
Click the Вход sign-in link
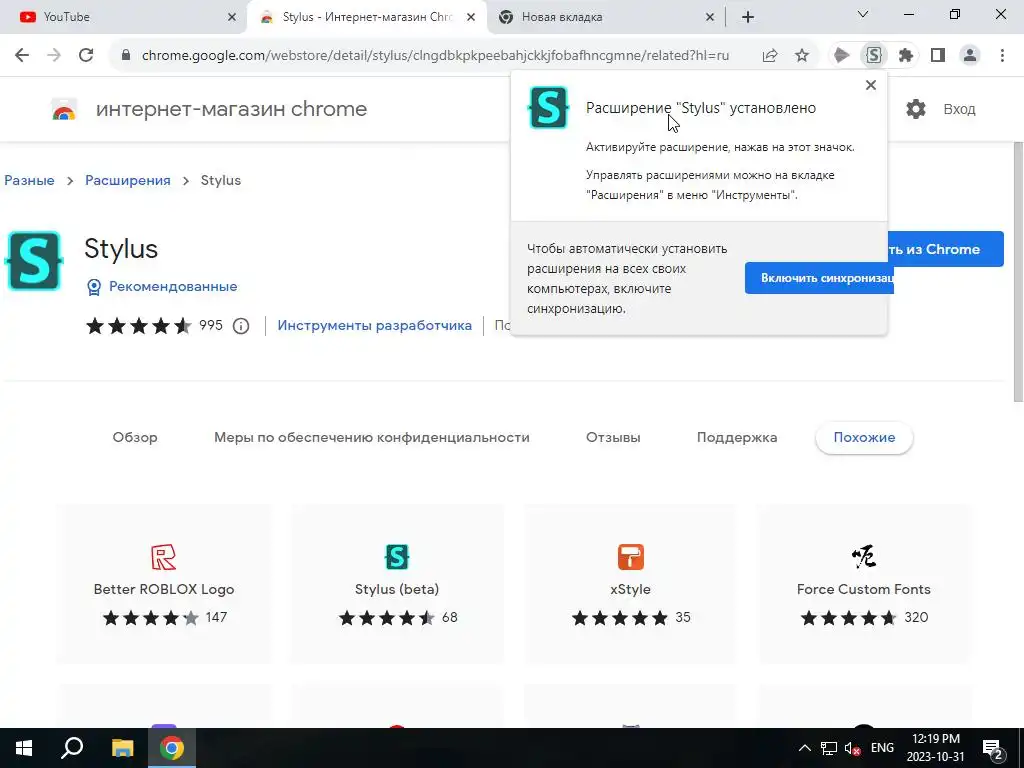pos(959,109)
